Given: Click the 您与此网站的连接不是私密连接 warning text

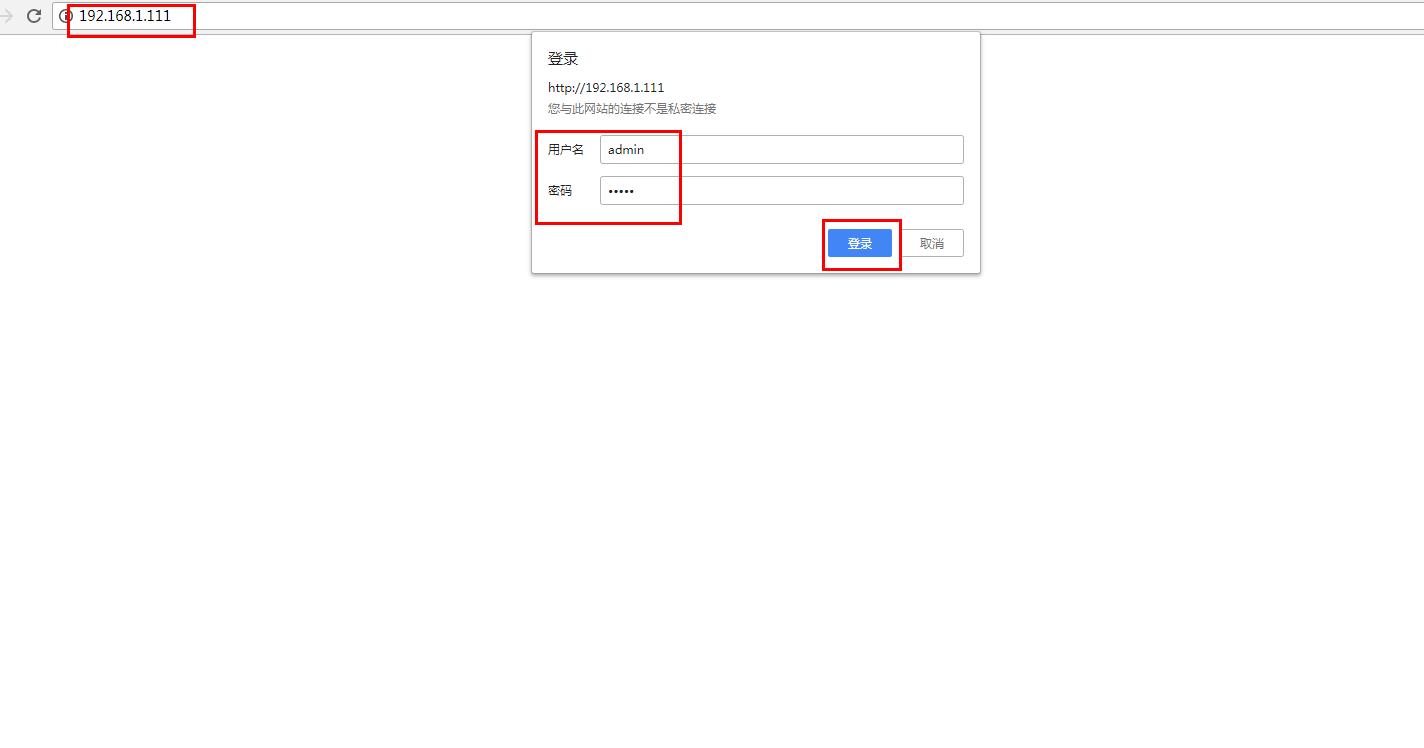Looking at the screenshot, I should click(x=632, y=108).
